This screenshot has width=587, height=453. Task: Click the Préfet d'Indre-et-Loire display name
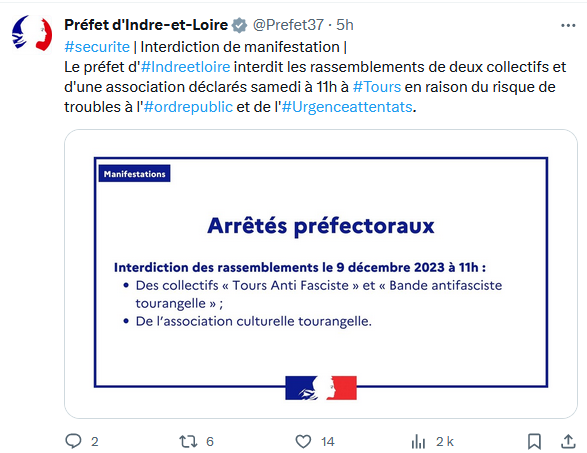pos(146,25)
